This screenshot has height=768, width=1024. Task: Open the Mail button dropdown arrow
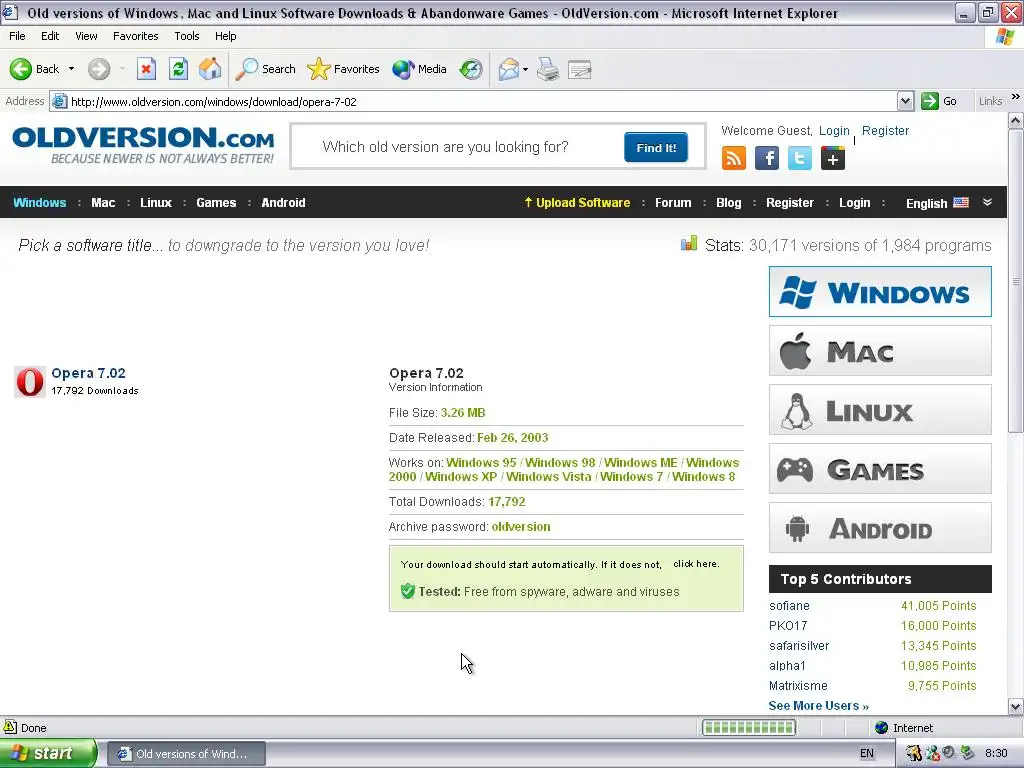click(525, 69)
